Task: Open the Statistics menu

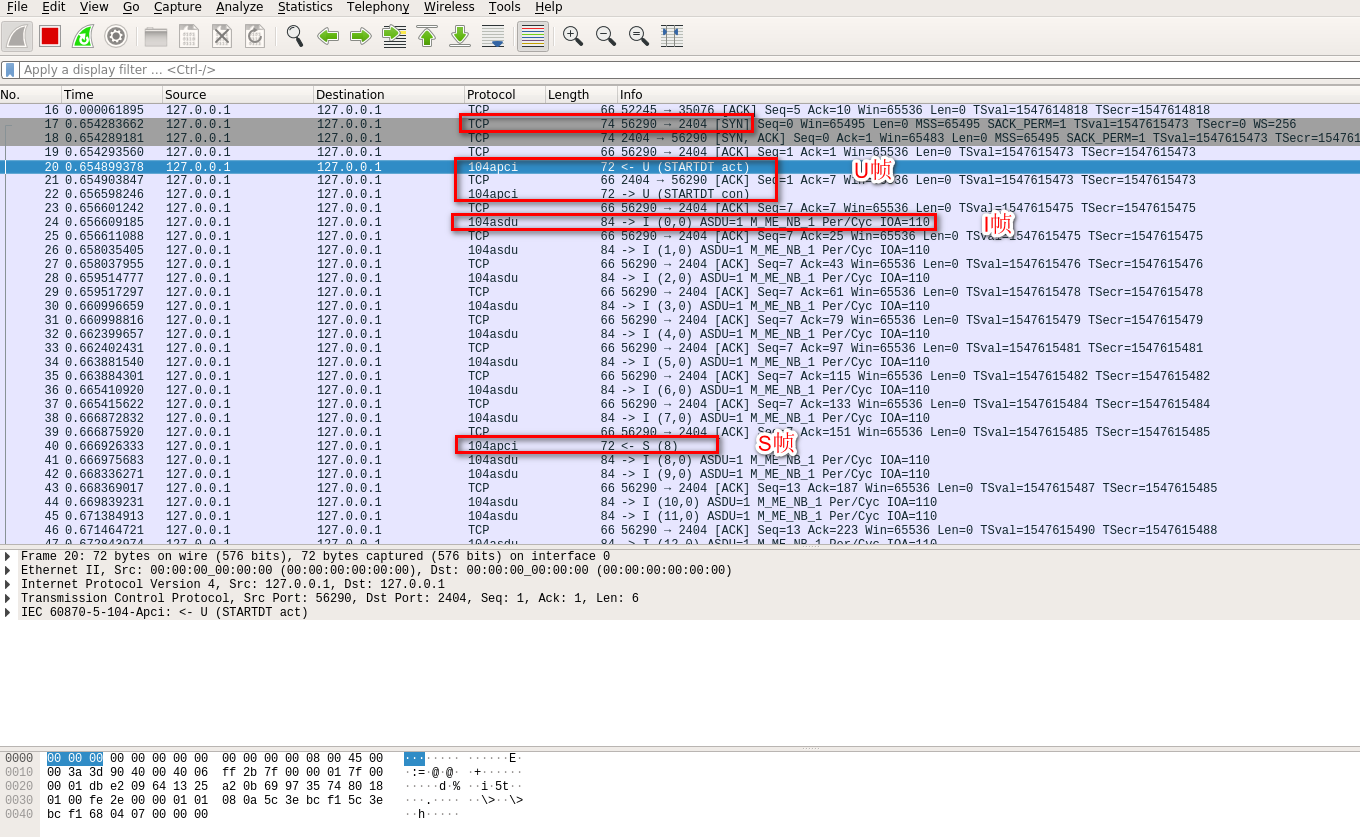Action: [305, 7]
